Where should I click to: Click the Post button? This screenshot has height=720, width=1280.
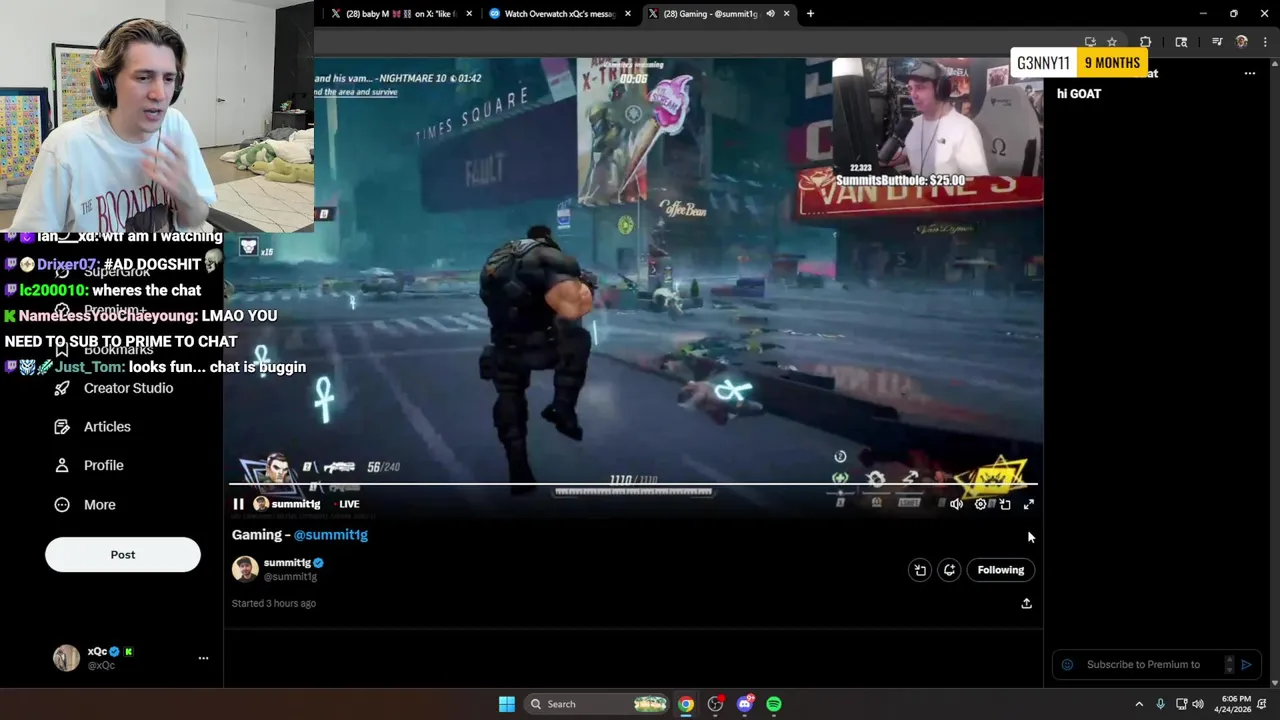point(123,555)
